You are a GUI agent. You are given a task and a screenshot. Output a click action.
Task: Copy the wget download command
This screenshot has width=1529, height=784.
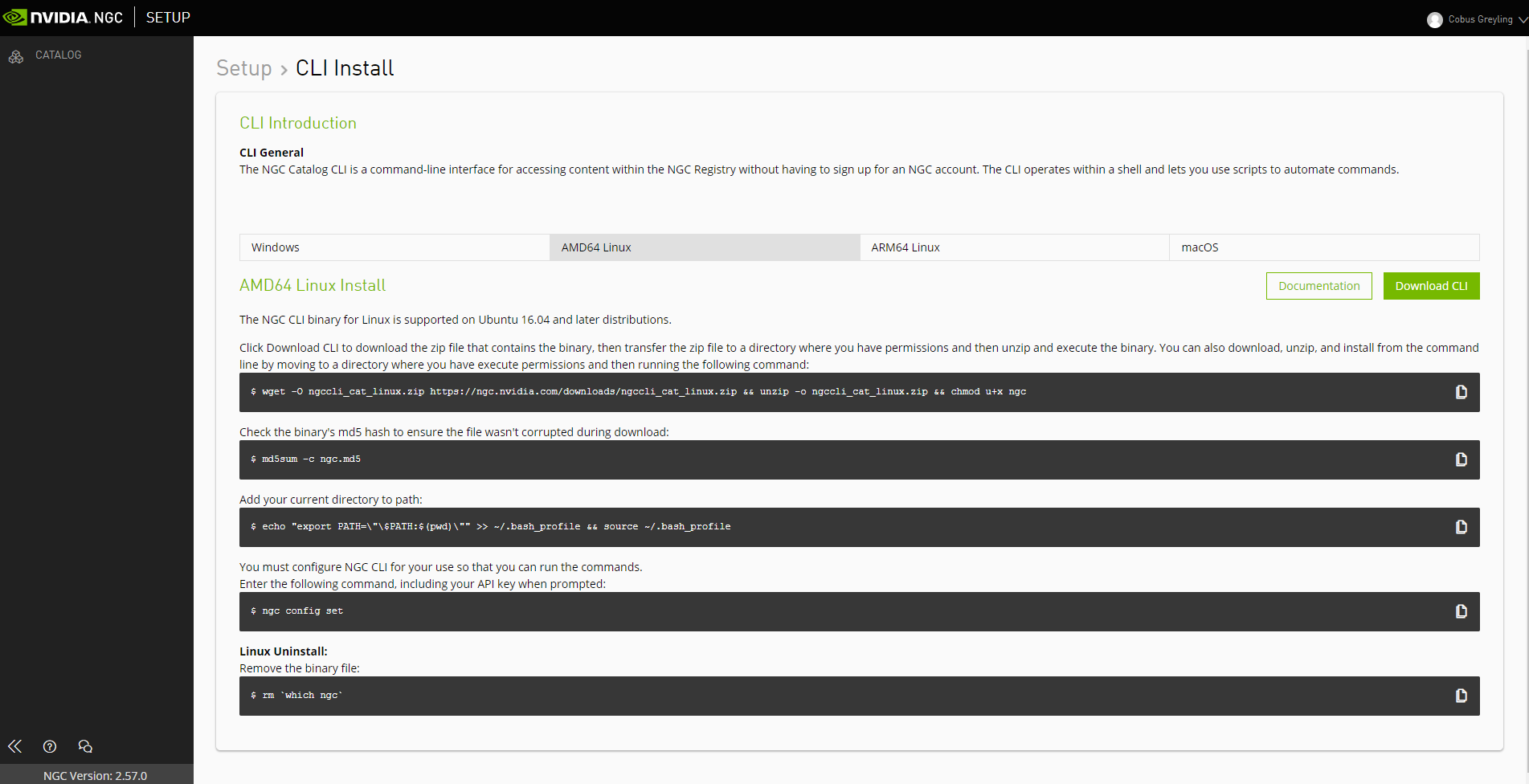pyautogui.click(x=1461, y=392)
